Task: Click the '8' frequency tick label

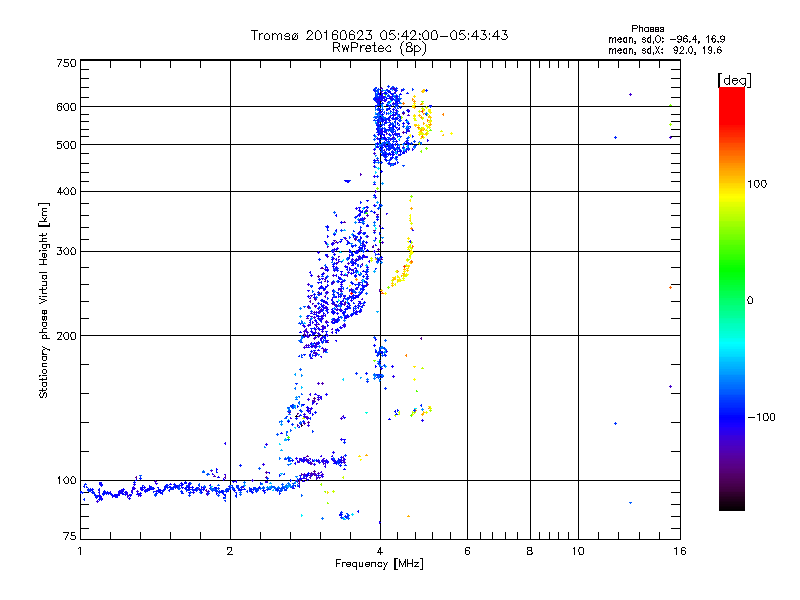Action: [530, 551]
